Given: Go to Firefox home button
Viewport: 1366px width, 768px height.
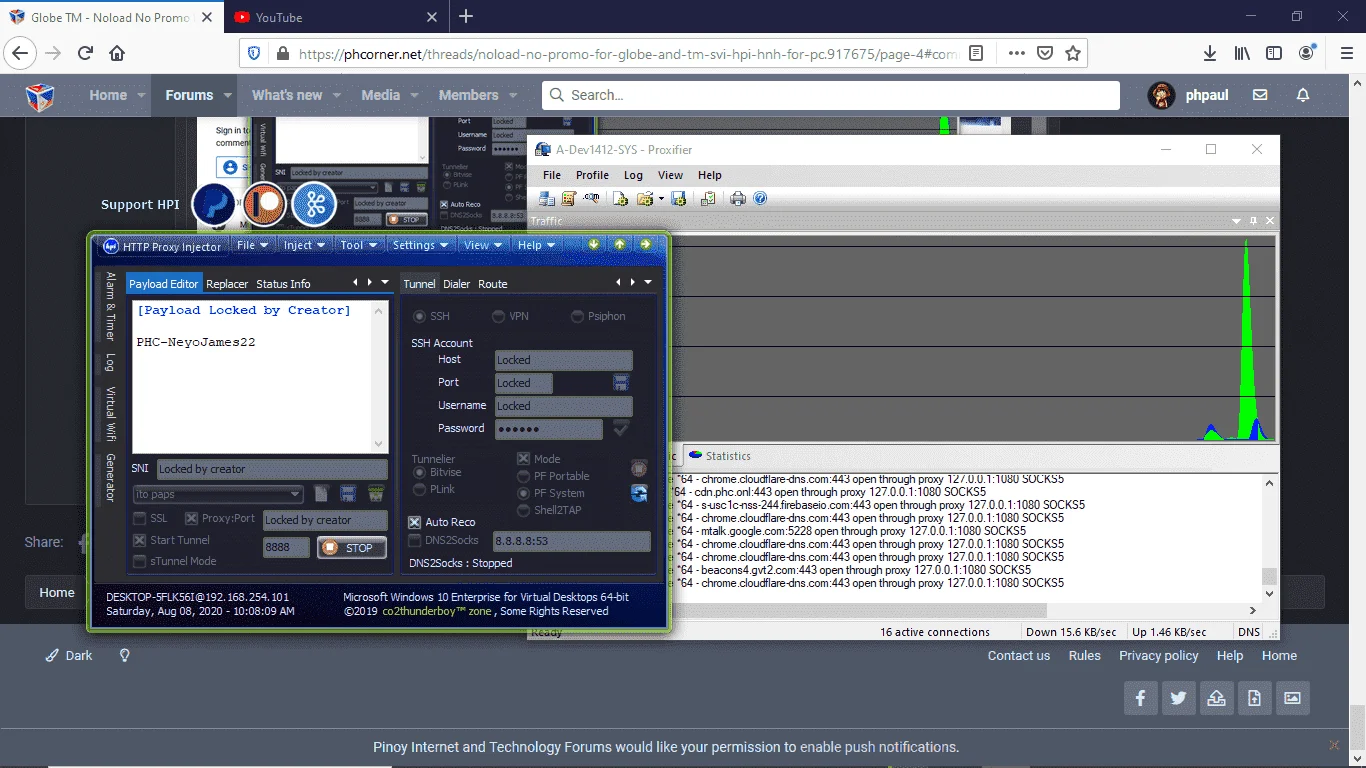Looking at the screenshot, I should (x=117, y=53).
